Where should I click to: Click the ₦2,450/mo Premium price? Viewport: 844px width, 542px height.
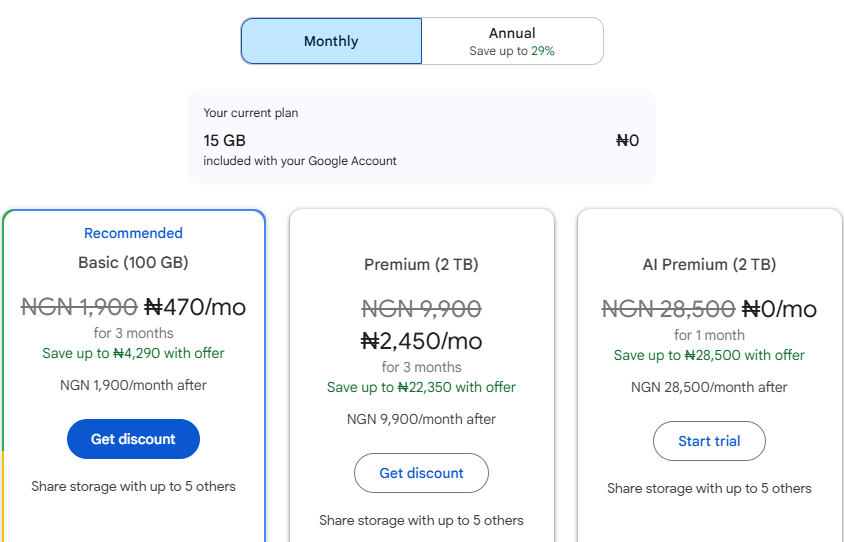[x=421, y=341]
